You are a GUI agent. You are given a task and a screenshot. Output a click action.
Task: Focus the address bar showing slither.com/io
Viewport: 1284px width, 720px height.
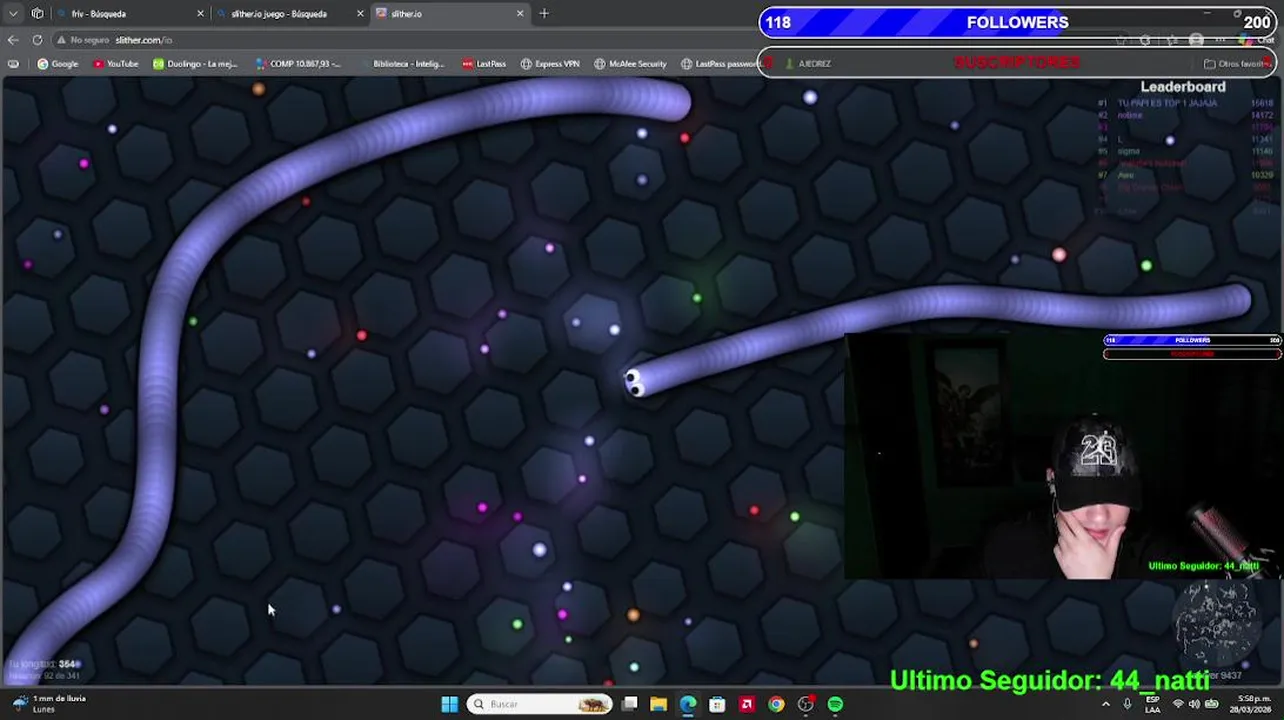144,40
